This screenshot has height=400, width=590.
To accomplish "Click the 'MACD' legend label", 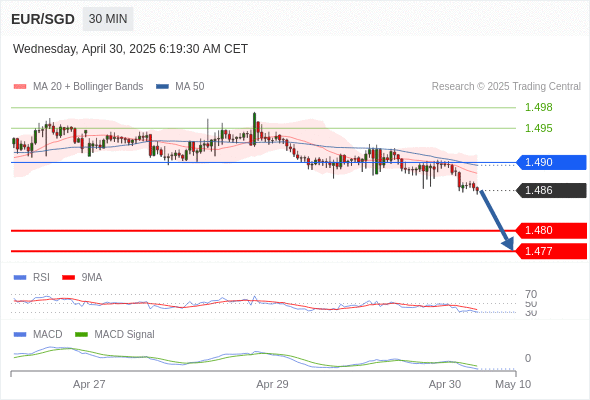I will click(47, 335).
